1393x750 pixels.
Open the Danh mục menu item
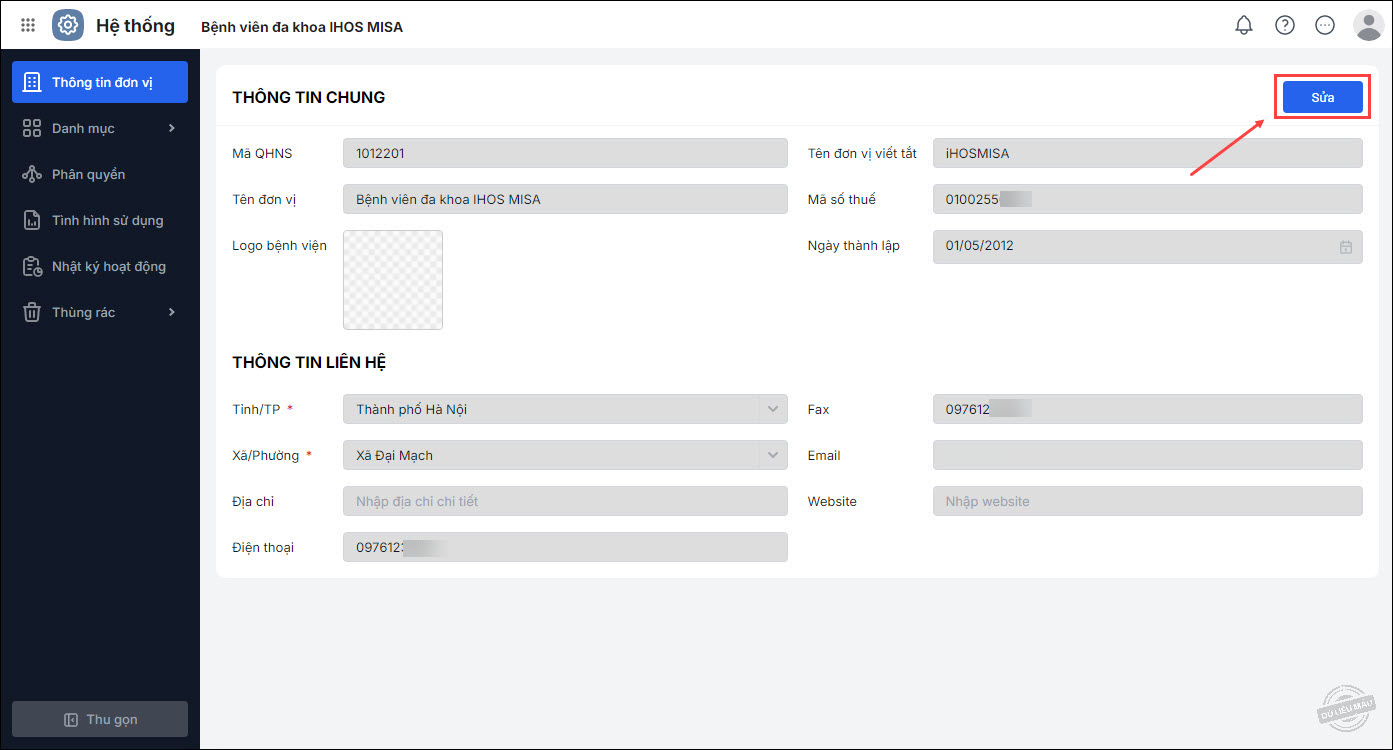tap(100, 128)
